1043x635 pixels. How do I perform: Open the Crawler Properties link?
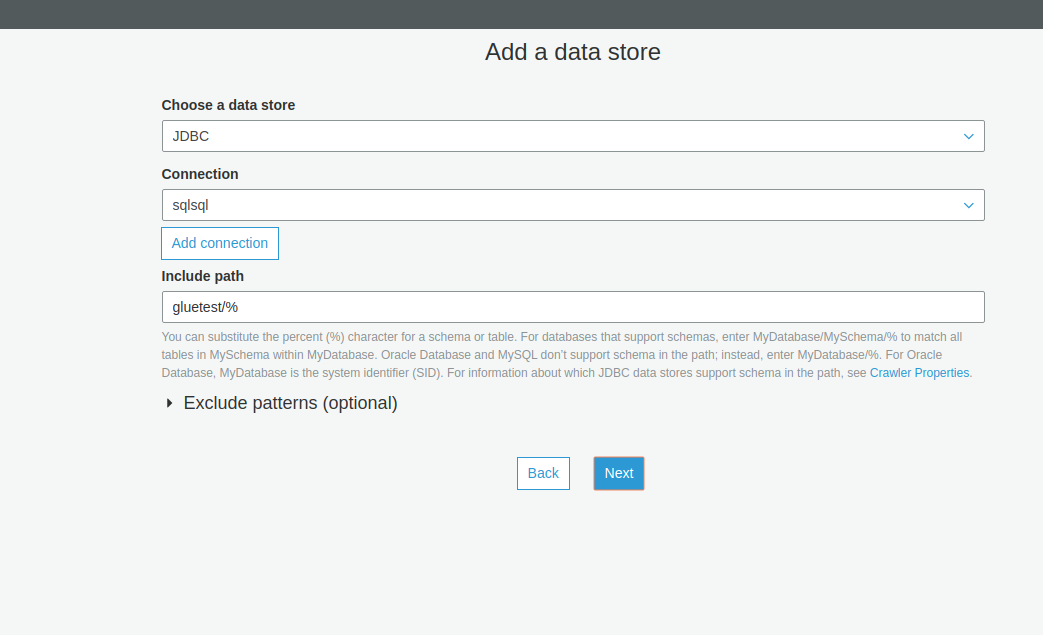(919, 373)
